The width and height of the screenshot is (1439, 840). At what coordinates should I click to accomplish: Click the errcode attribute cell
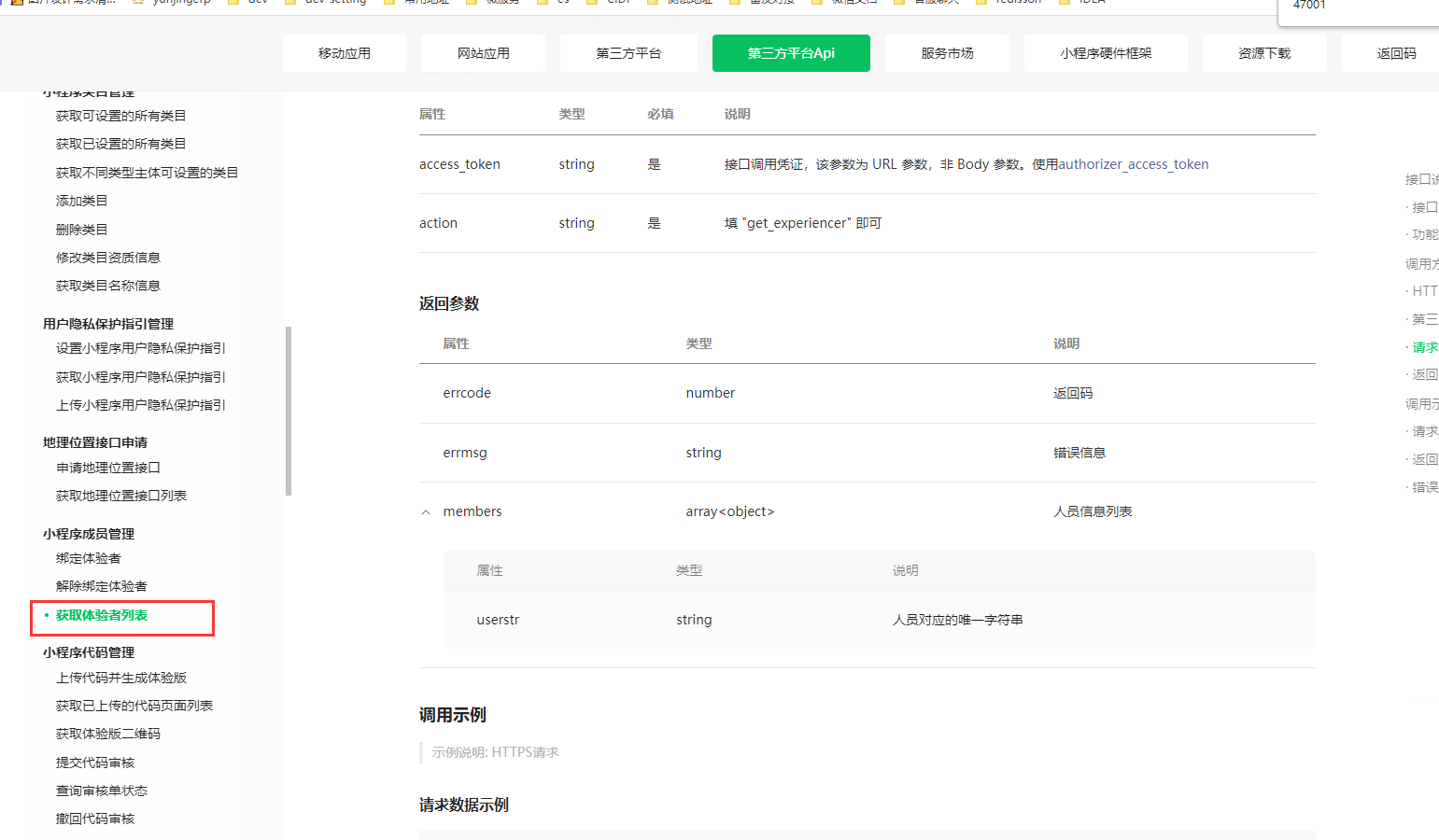click(x=467, y=393)
